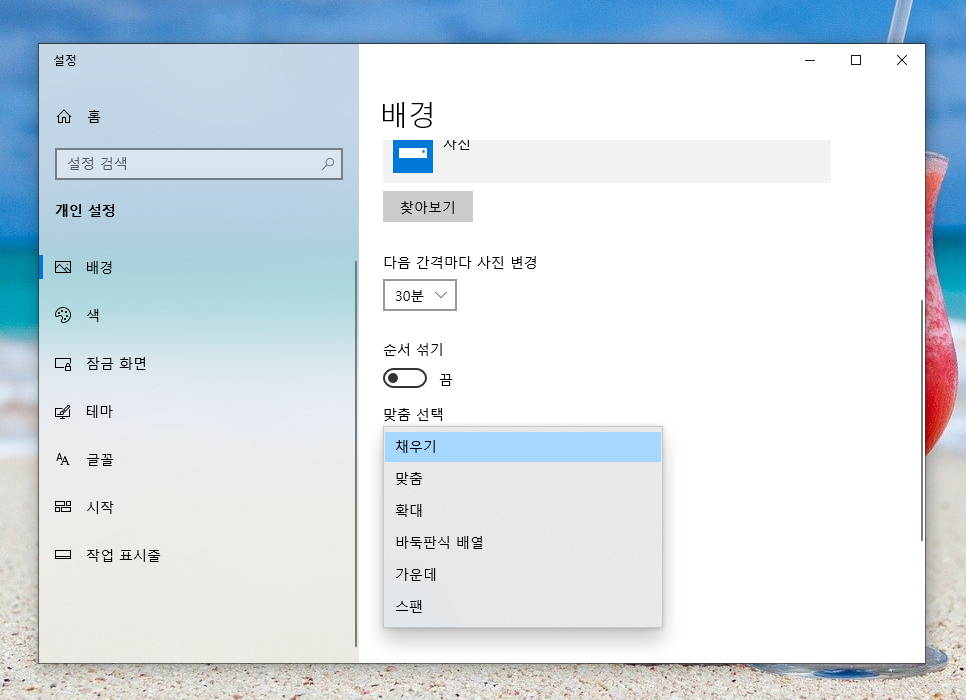Viewport: 966px width, 700px height.
Task: Click the 작업 표시줄 taskbar icon
Action: [x=63, y=555]
